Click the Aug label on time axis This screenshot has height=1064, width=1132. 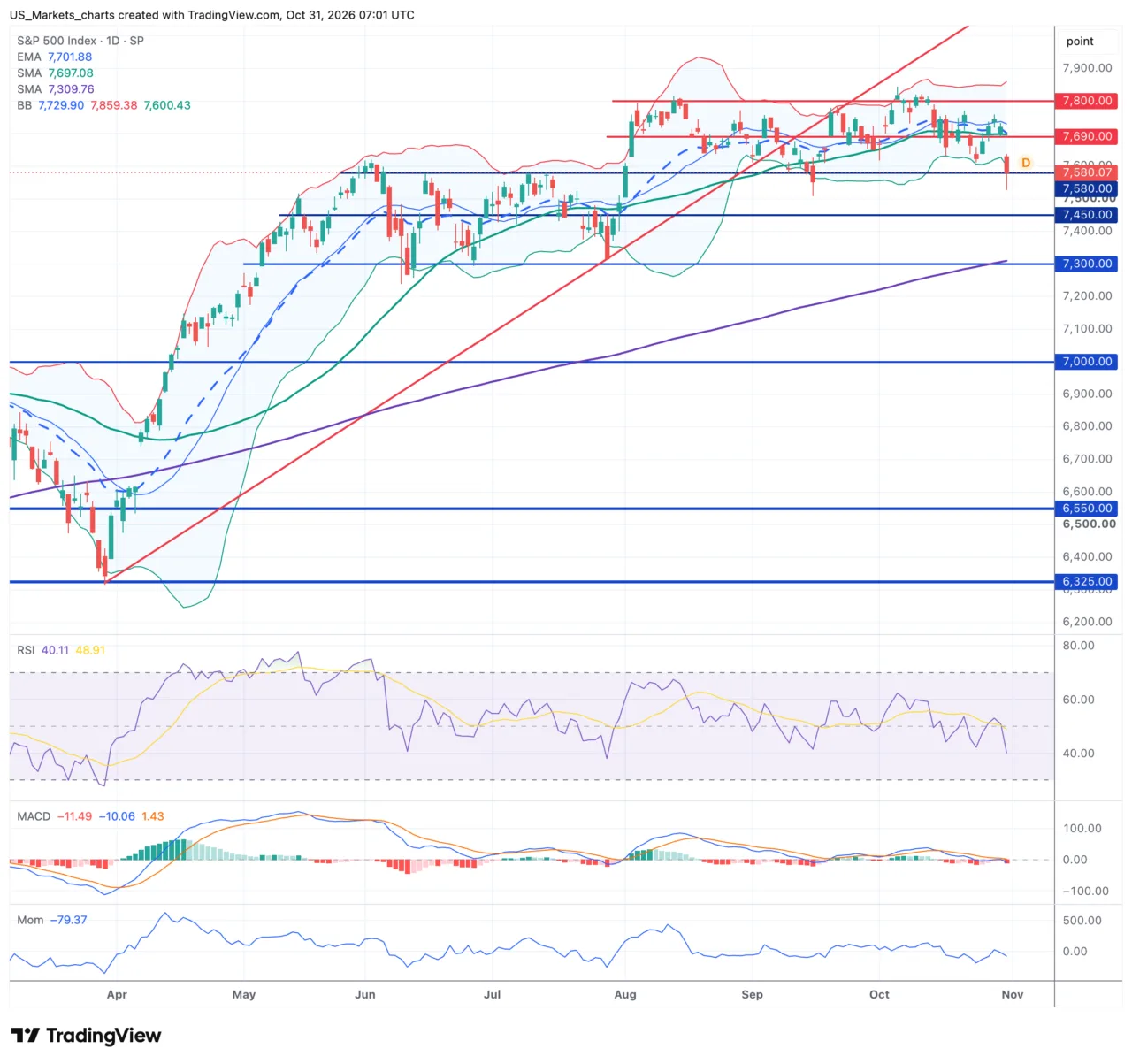625,995
